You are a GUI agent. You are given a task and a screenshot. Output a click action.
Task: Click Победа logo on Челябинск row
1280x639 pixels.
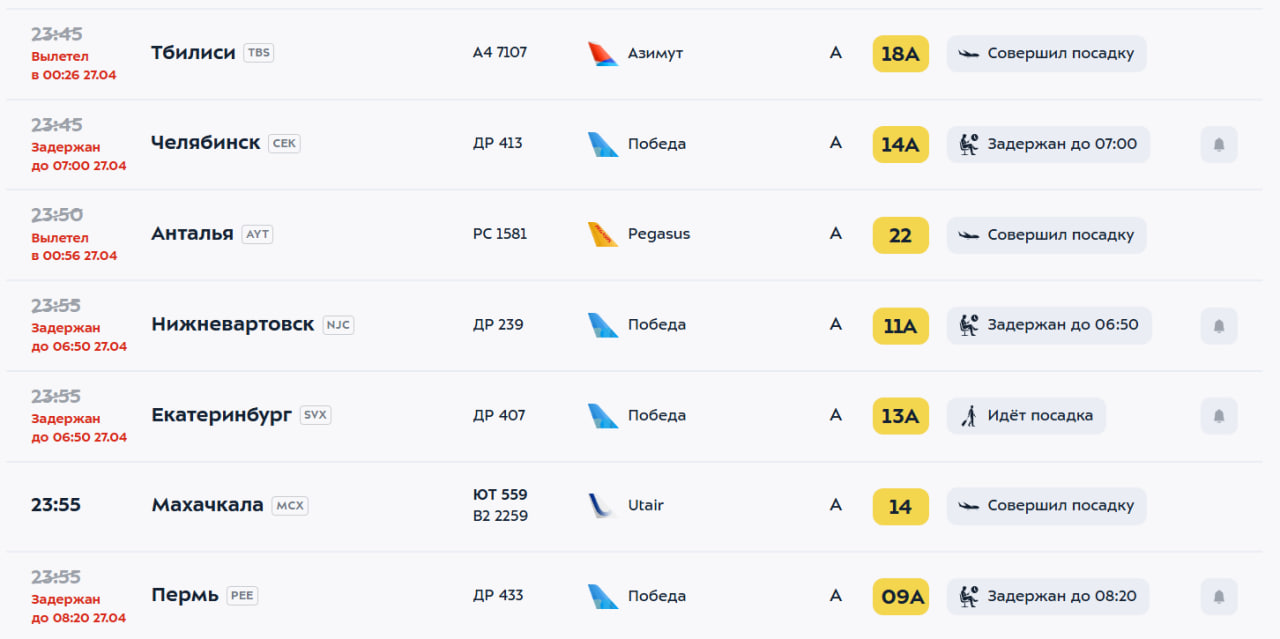tap(603, 144)
